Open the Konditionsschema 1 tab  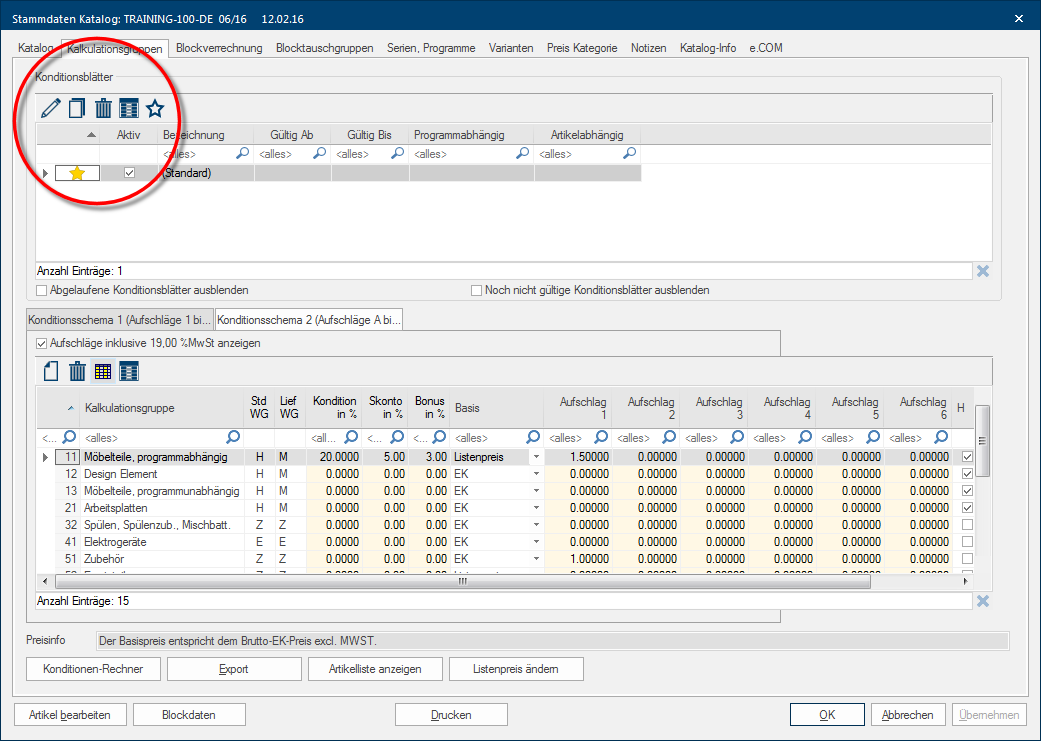click(119, 320)
